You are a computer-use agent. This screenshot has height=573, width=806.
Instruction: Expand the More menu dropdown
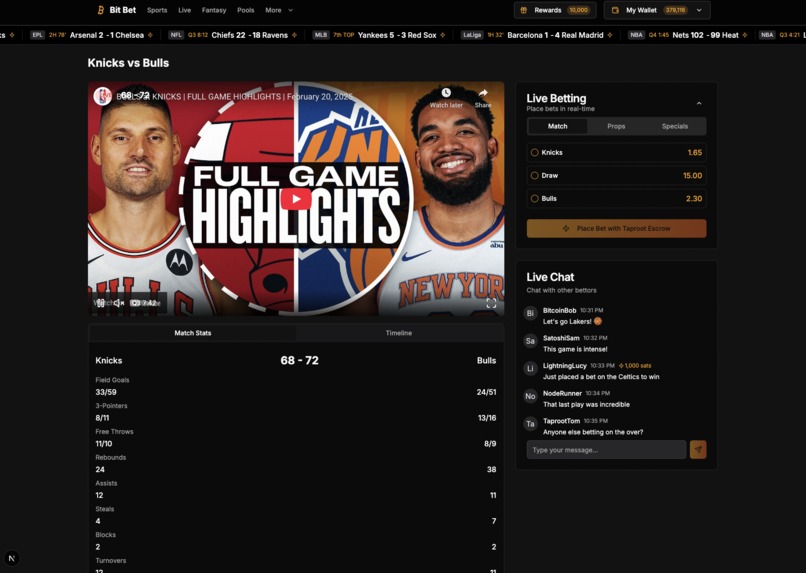pos(279,10)
